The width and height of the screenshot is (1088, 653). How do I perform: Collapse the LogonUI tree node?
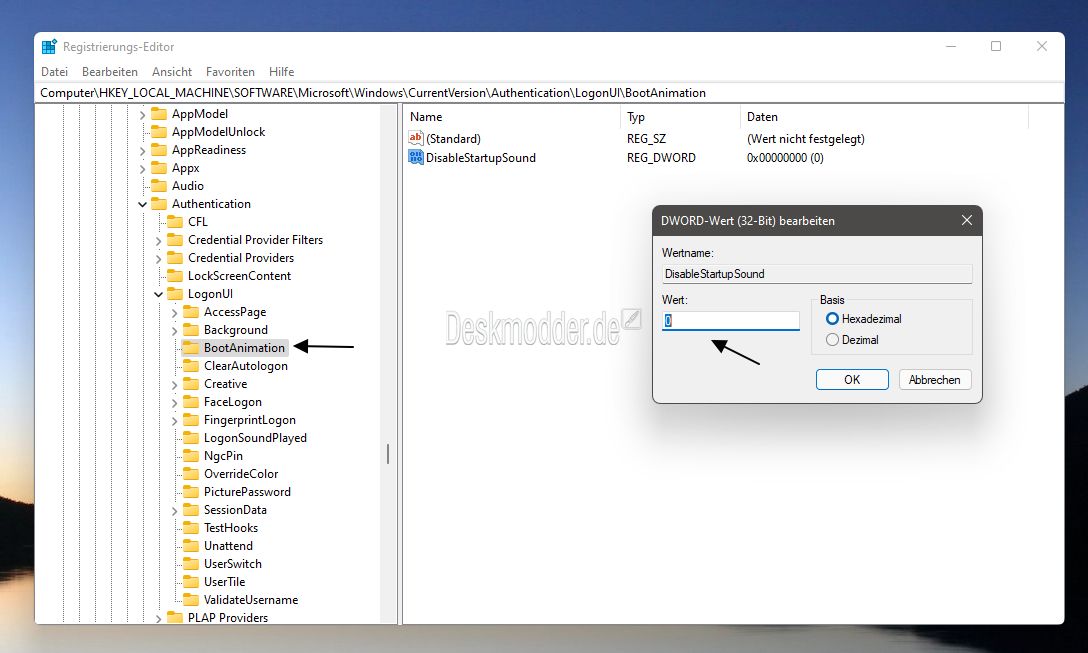tap(159, 294)
